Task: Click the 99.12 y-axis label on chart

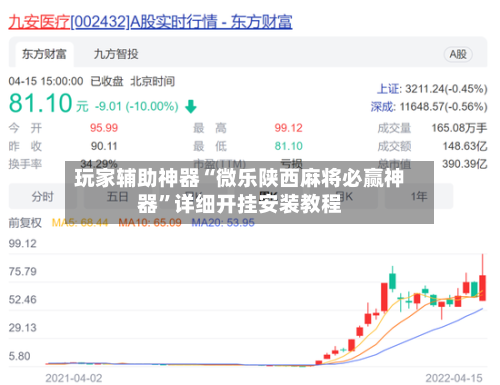Action: pyautogui.click(x=22, y=244)
